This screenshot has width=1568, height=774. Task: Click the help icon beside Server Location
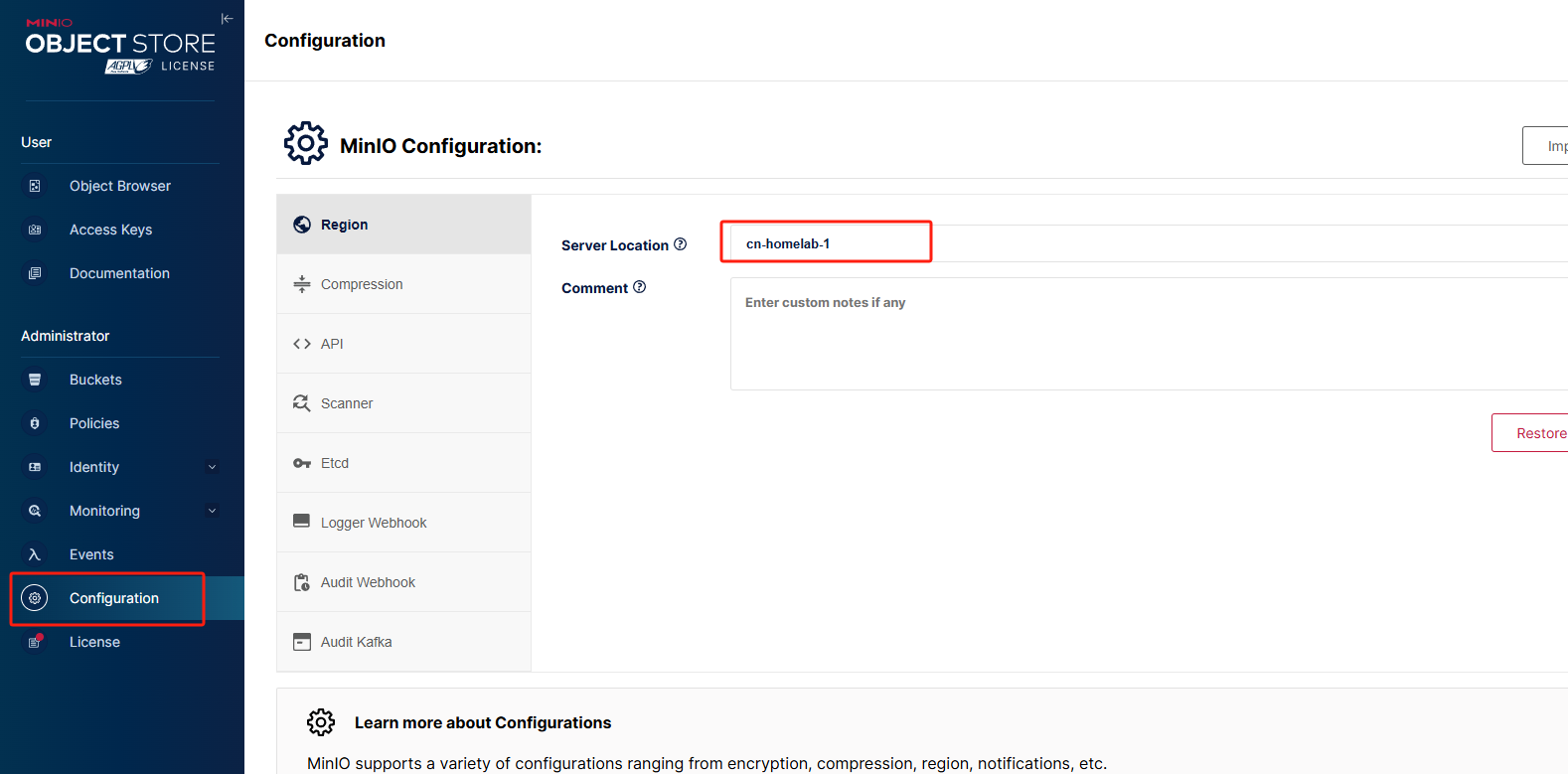pyautogui.click(x=681, y=244)
